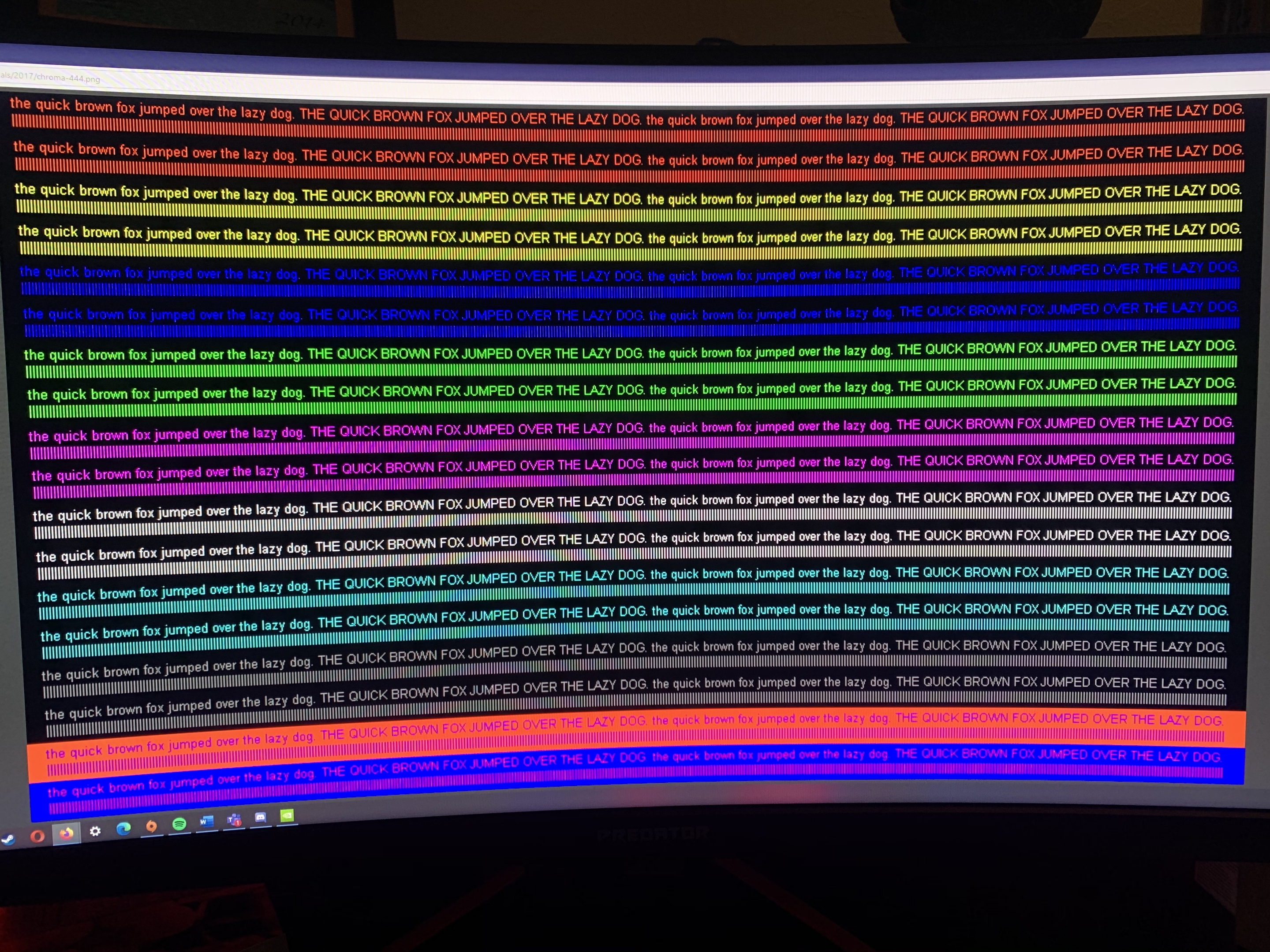
Task: Open the Origin taskbar icon
Action: tap(151, 826)
